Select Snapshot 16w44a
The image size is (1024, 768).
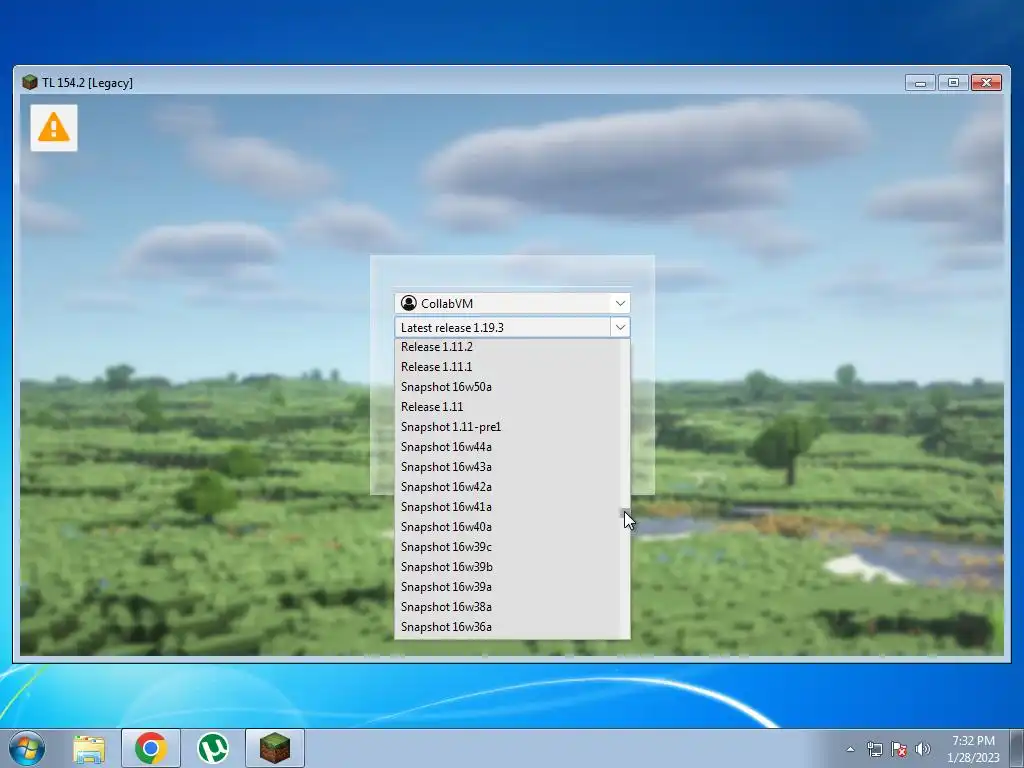pyautogui.click(x=507, y=447)
